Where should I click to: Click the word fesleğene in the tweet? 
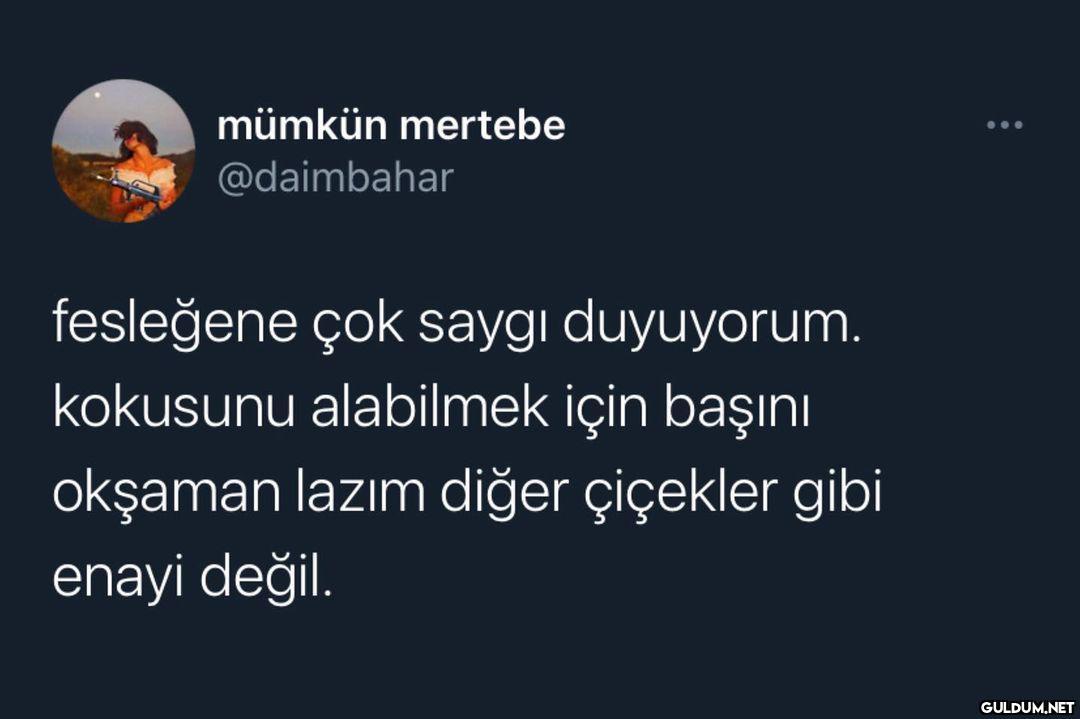(x=175, y=323)
